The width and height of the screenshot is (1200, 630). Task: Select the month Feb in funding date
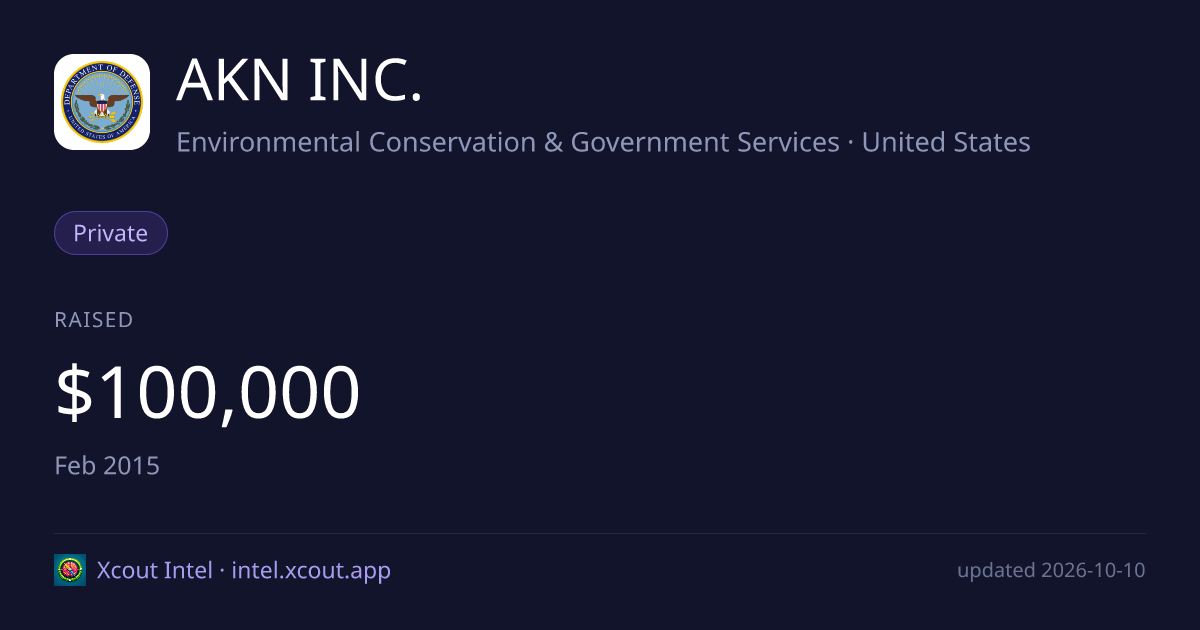[x=75, y=466]
